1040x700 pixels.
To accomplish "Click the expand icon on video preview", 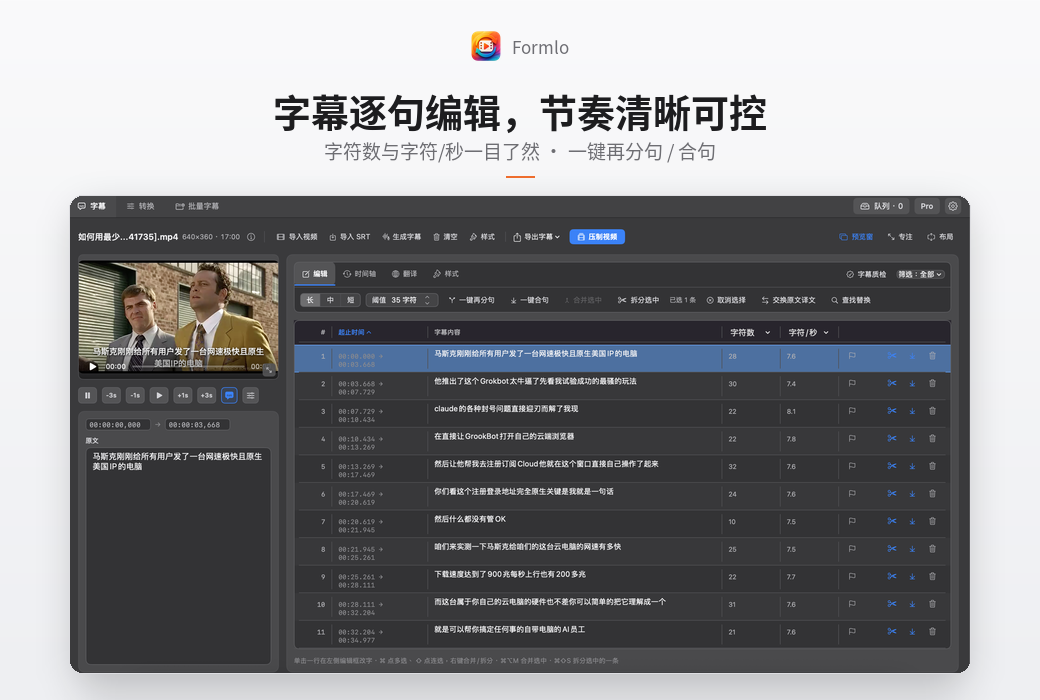I will (269, 370).
